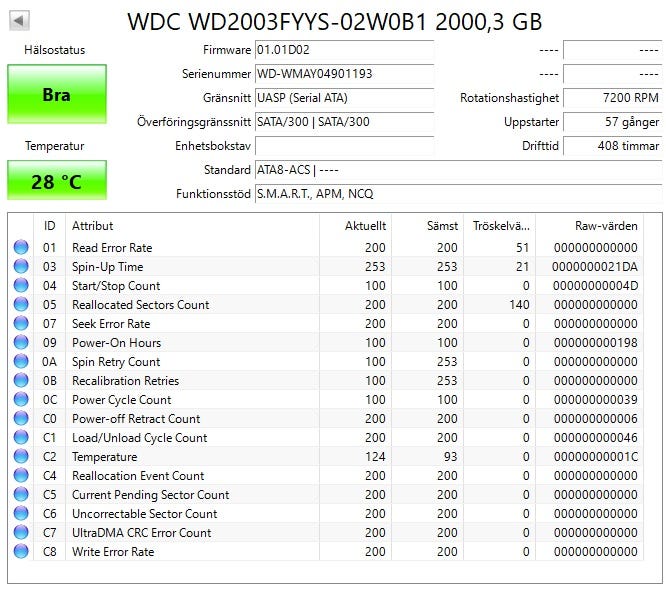The height and width of the screenshot is (589, 666).
Task: Click raw value 00000000004D
Action: tap(595, 286)
